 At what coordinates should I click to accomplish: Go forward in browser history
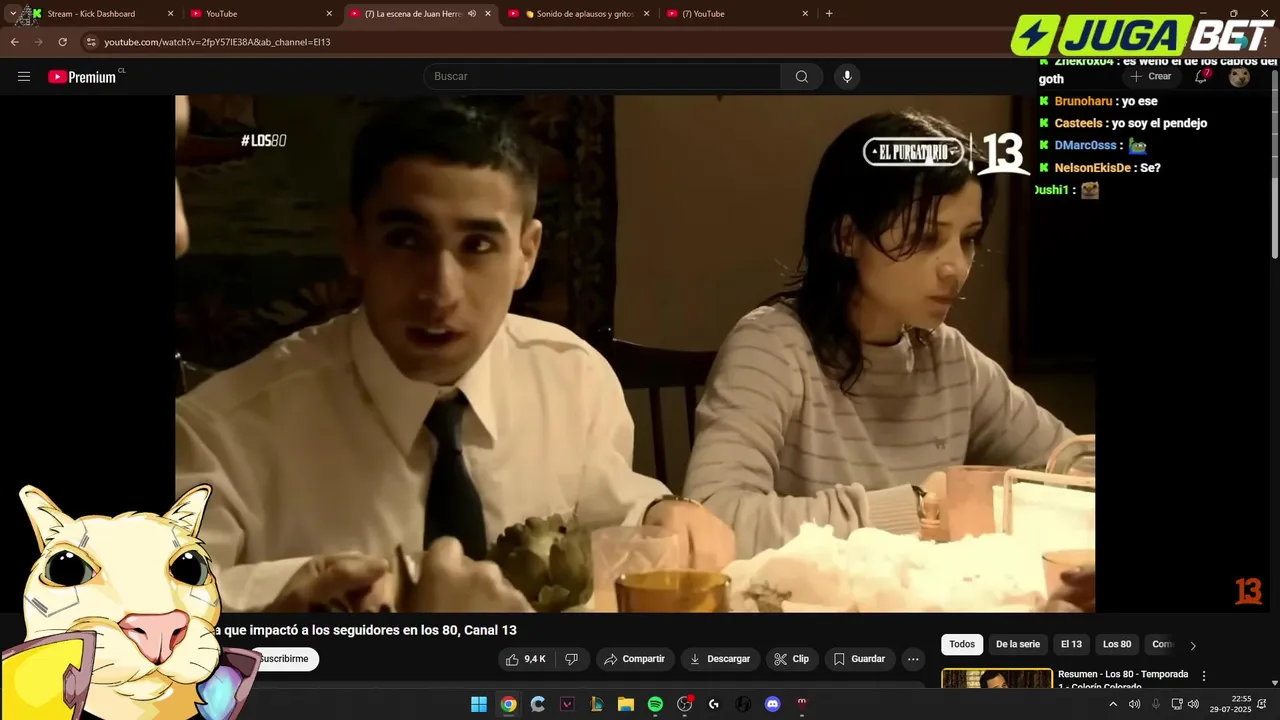38,42
